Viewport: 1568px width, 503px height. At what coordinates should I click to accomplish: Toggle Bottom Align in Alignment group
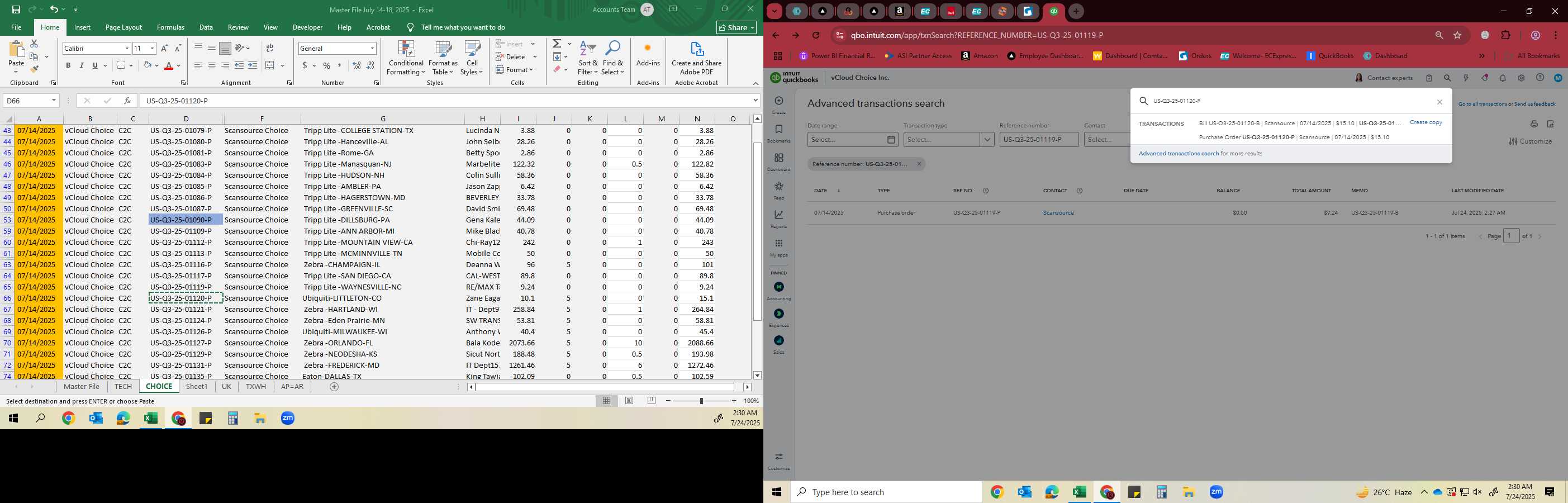click(x=225, y=48)
